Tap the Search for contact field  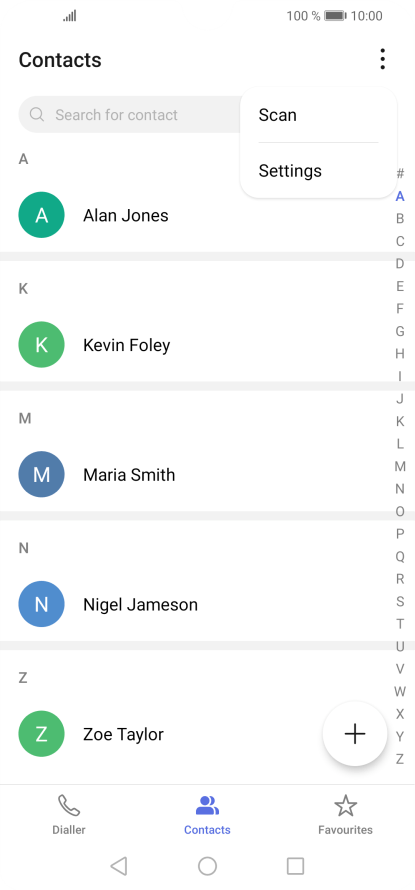coord(131,115)
